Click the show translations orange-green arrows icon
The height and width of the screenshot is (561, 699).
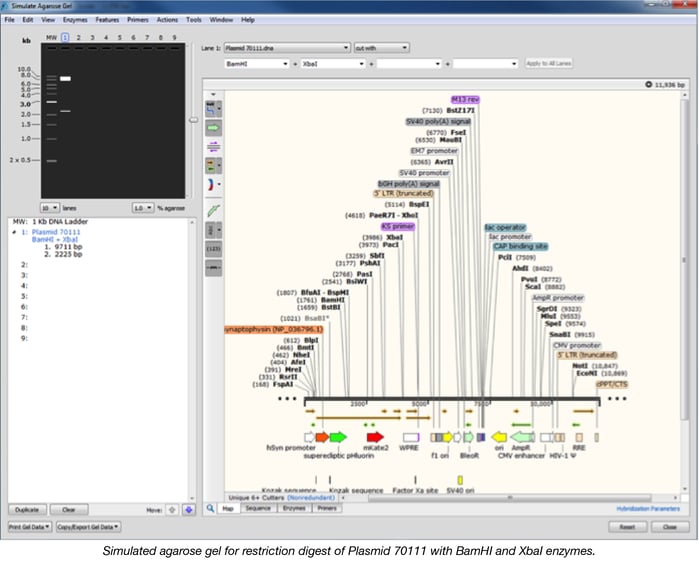pos(211,165)
